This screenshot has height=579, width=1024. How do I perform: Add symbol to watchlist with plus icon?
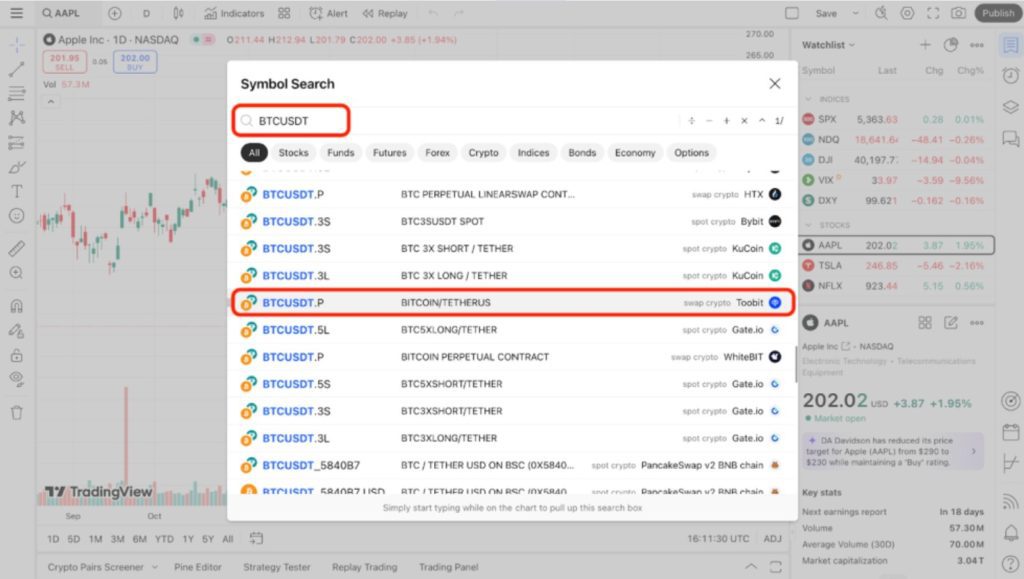tap(925, 45)
